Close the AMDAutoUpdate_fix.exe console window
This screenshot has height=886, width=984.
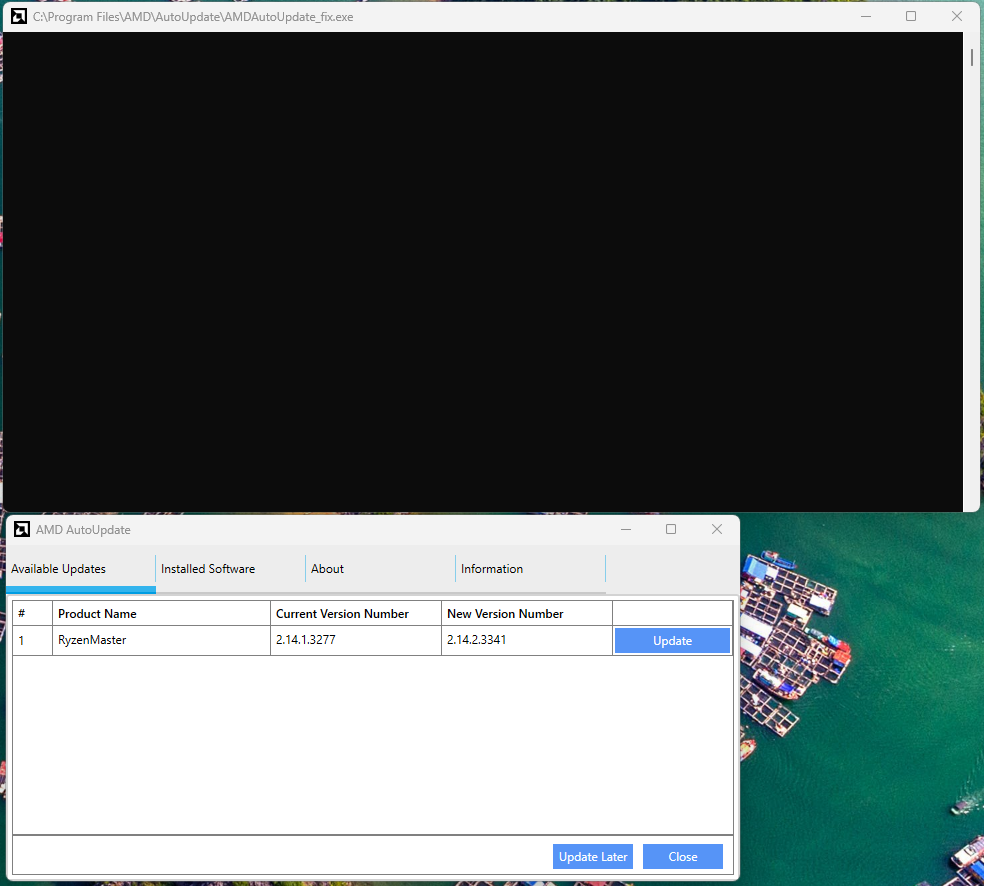pyautogui.click(x=957, y=16)
